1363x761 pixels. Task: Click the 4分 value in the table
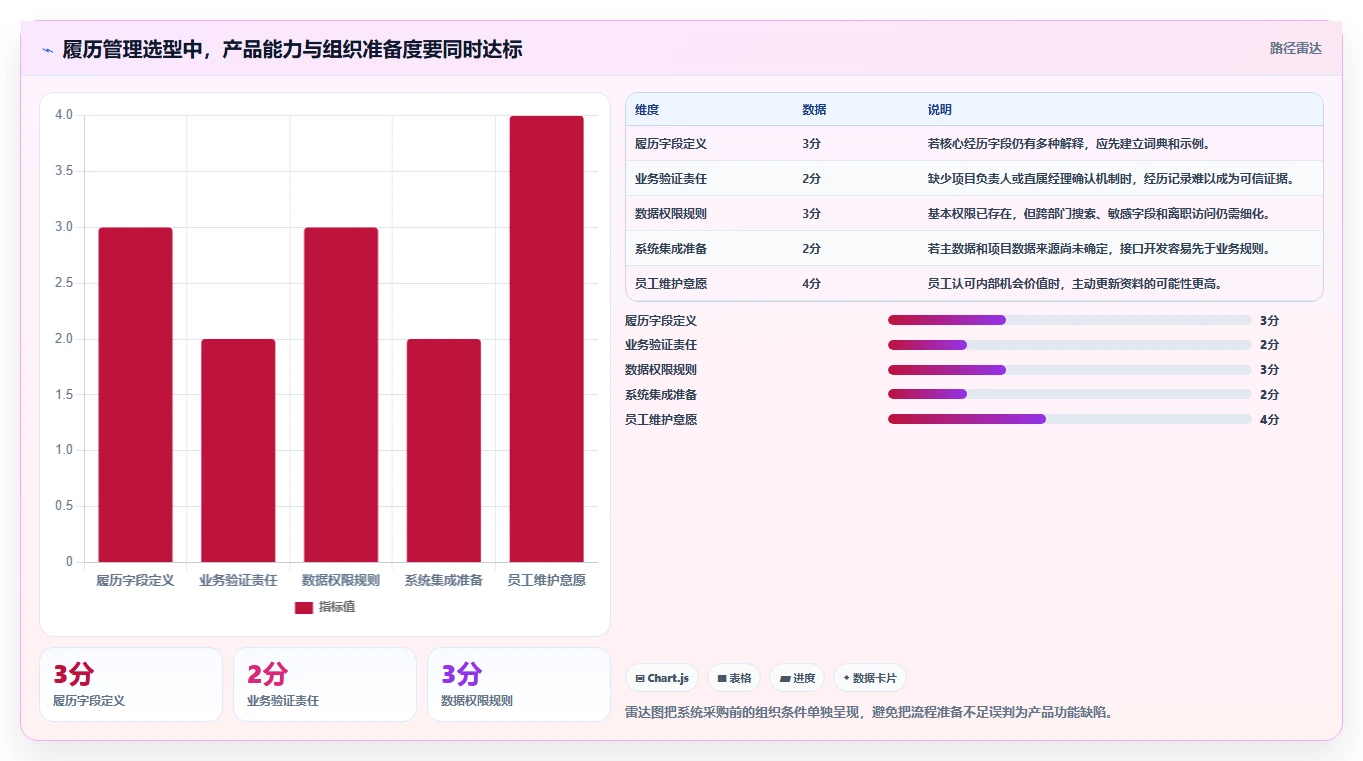pyautogui.click(x=812, y=284)
